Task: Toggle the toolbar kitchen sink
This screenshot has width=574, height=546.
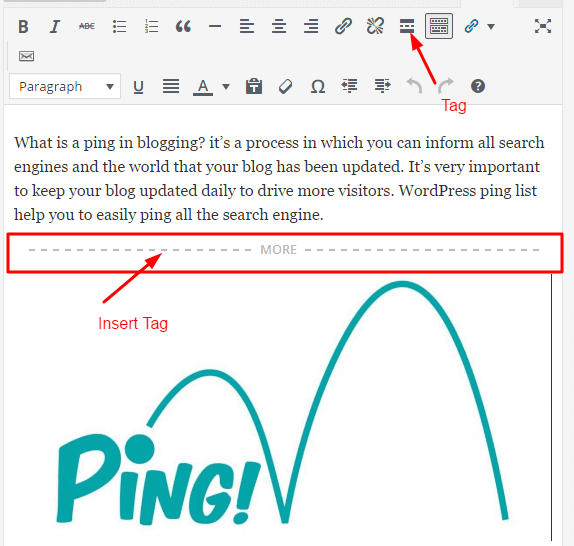Action: tap(439, 26)
